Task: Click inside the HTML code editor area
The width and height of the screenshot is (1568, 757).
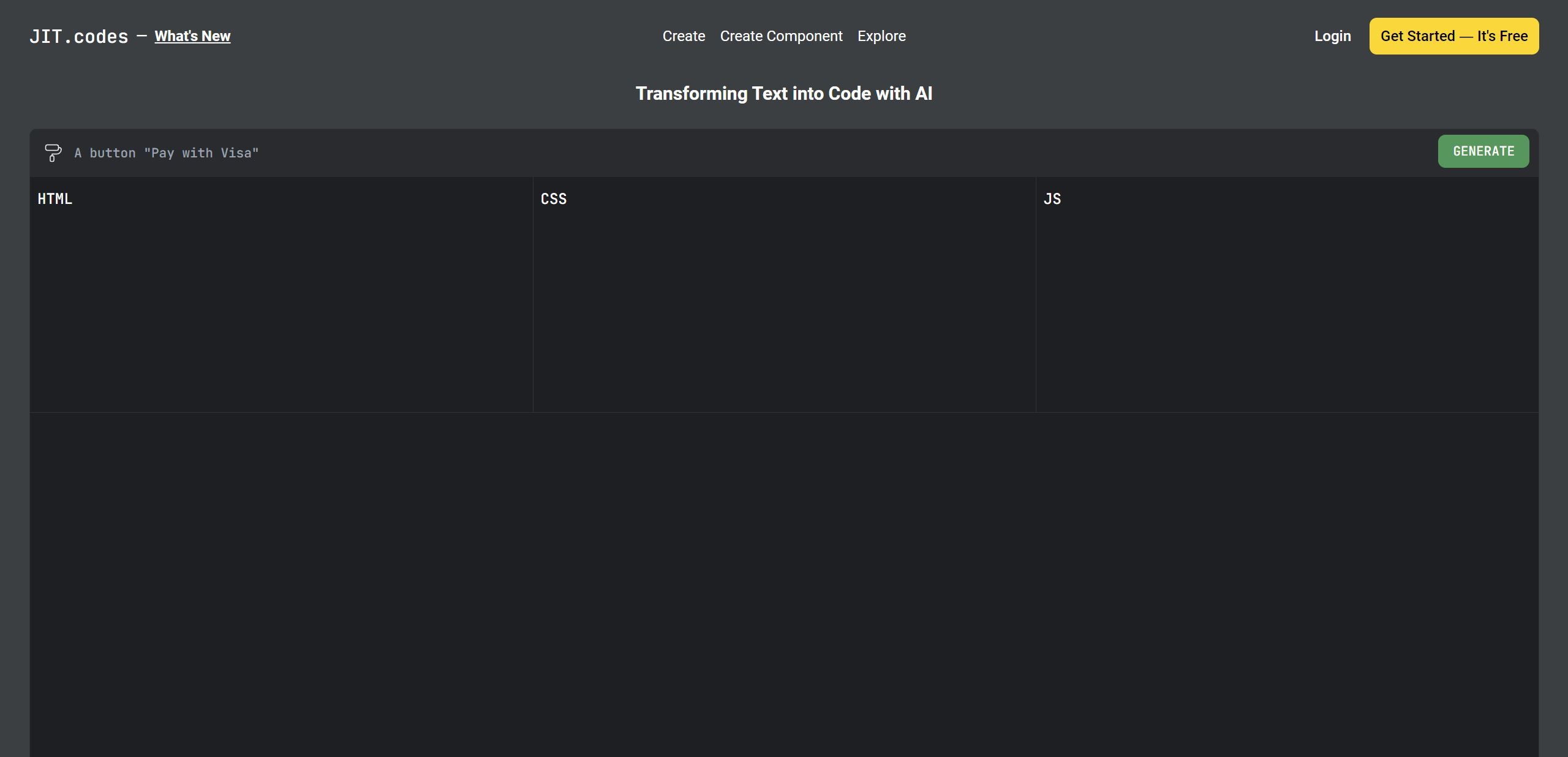Action: 281,306
